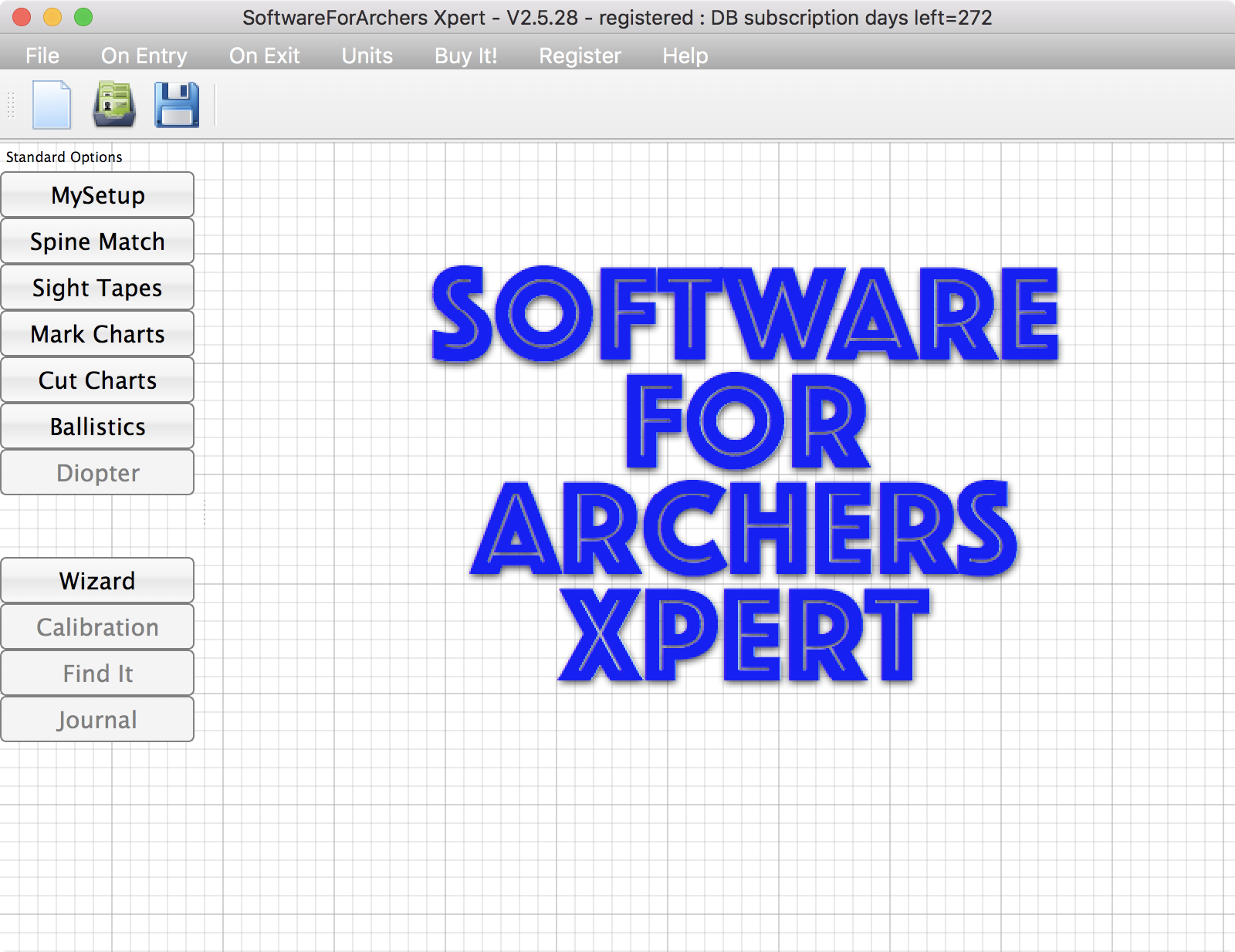Maximize the window with the green button
Screen dimensions: 1235x952
(x=83, y=17)
